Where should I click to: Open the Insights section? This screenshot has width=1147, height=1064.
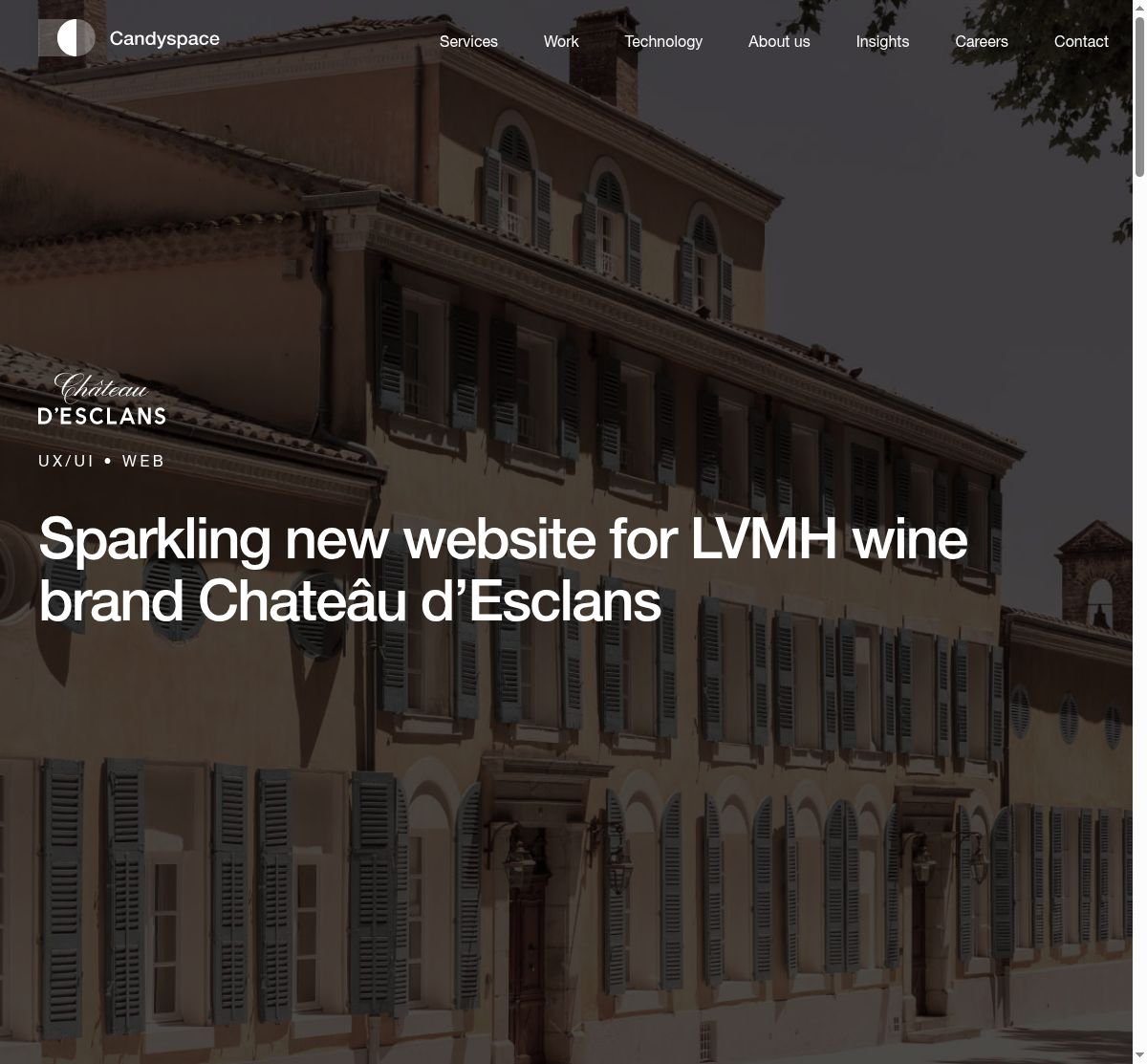[x=882, y=41]
